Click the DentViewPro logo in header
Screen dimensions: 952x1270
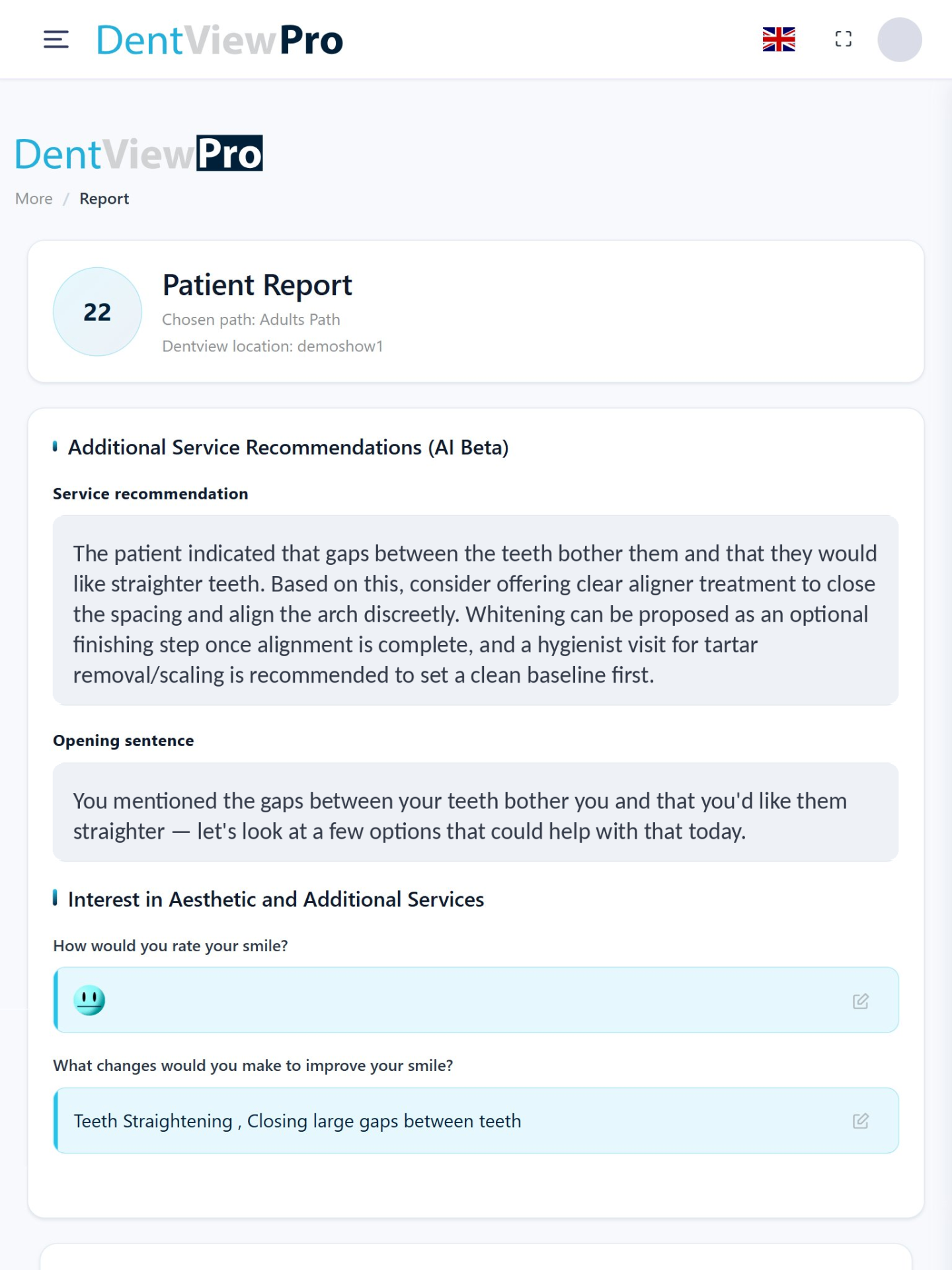[x=219, y=40]
